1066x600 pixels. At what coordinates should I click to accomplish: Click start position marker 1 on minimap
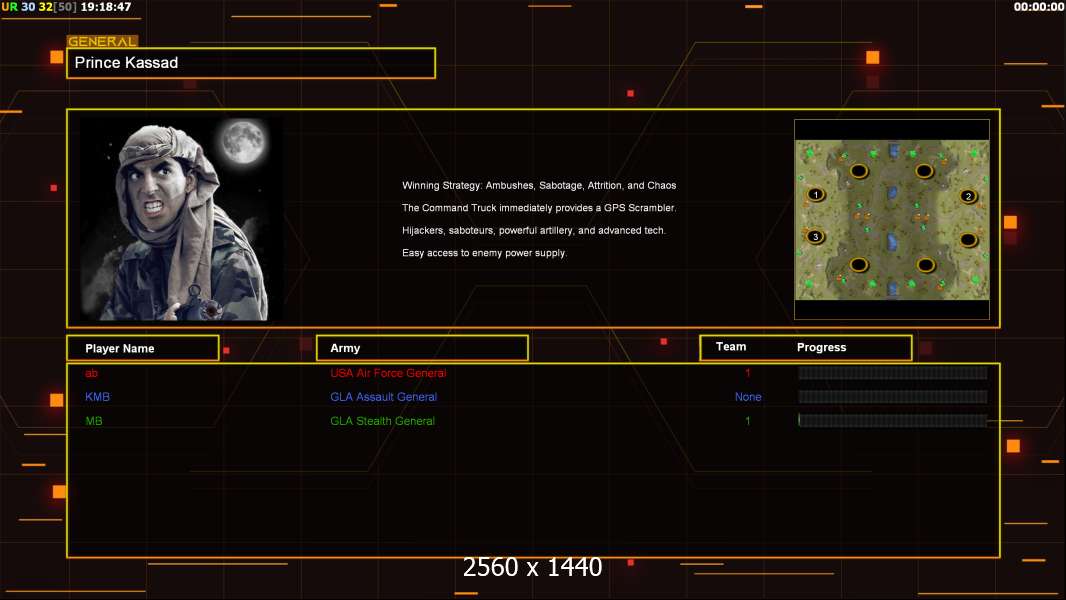point(816,195)
